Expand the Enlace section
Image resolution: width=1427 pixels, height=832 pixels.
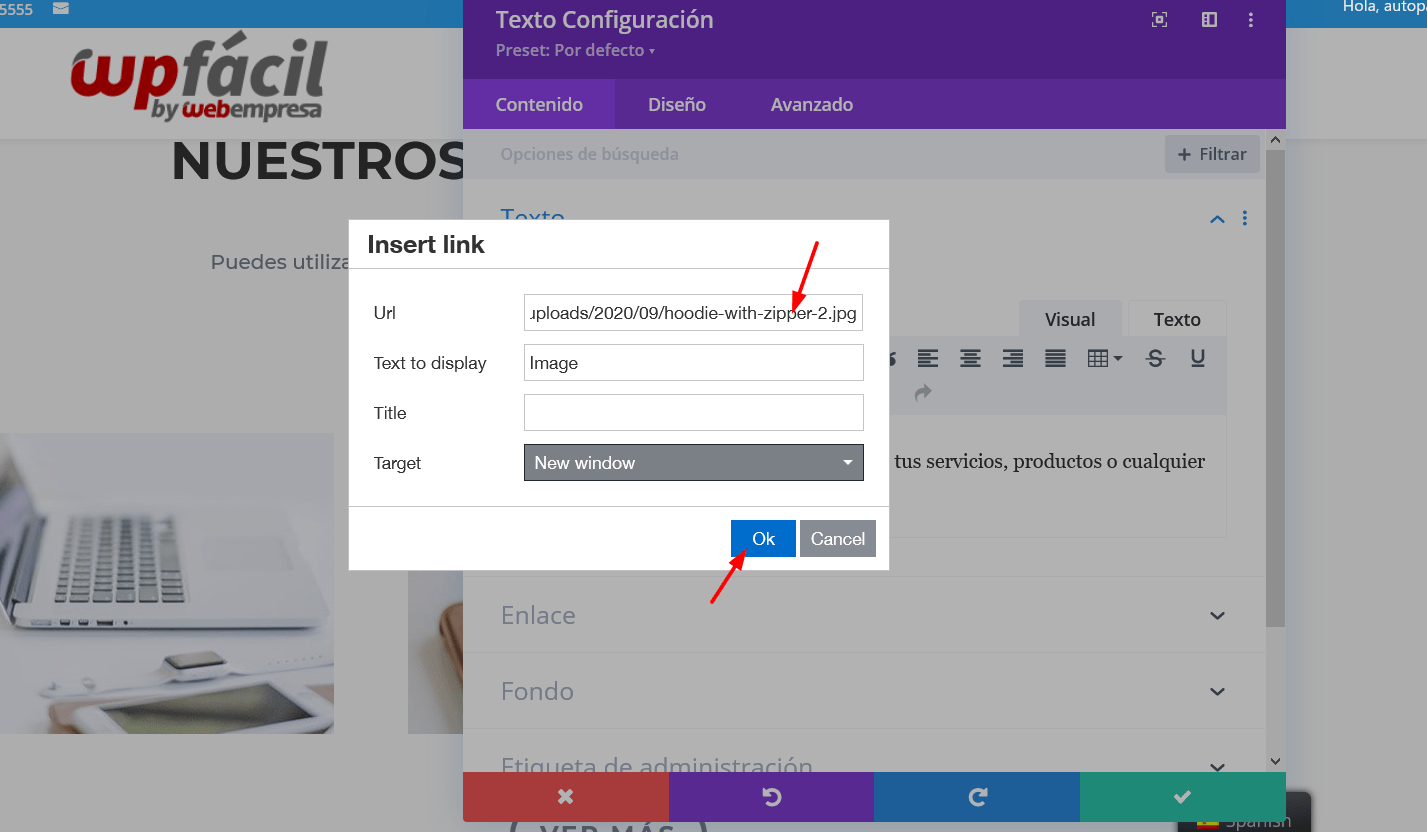point(865,615)
